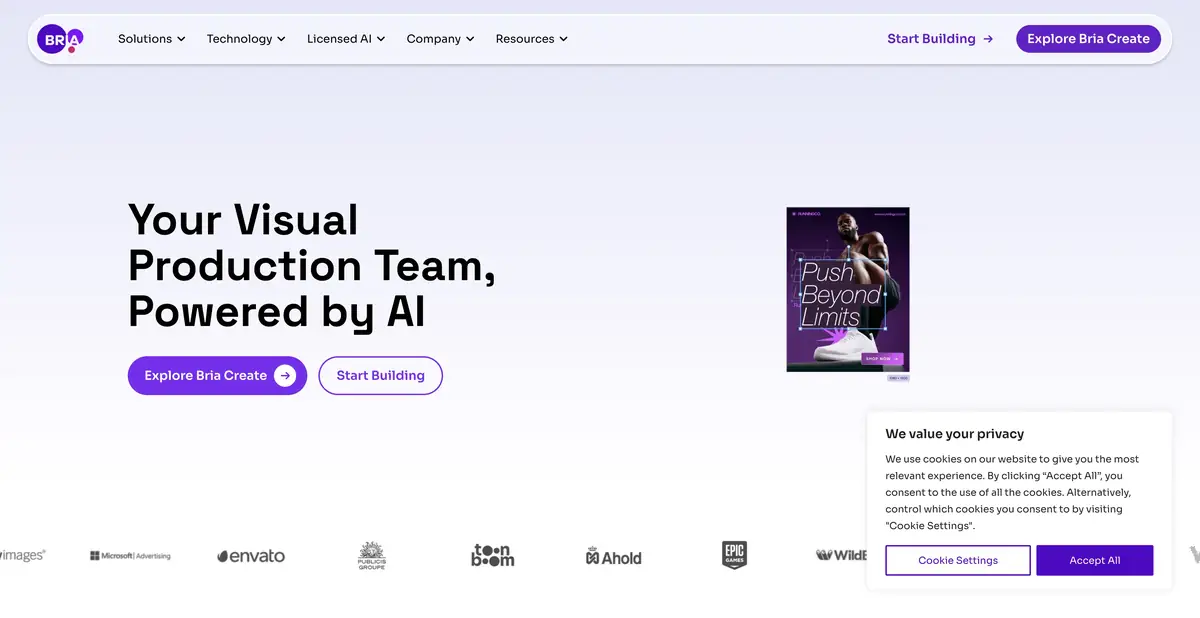
Task: Select the outlined Start Building hero button
Action: [x=380, y=376]
